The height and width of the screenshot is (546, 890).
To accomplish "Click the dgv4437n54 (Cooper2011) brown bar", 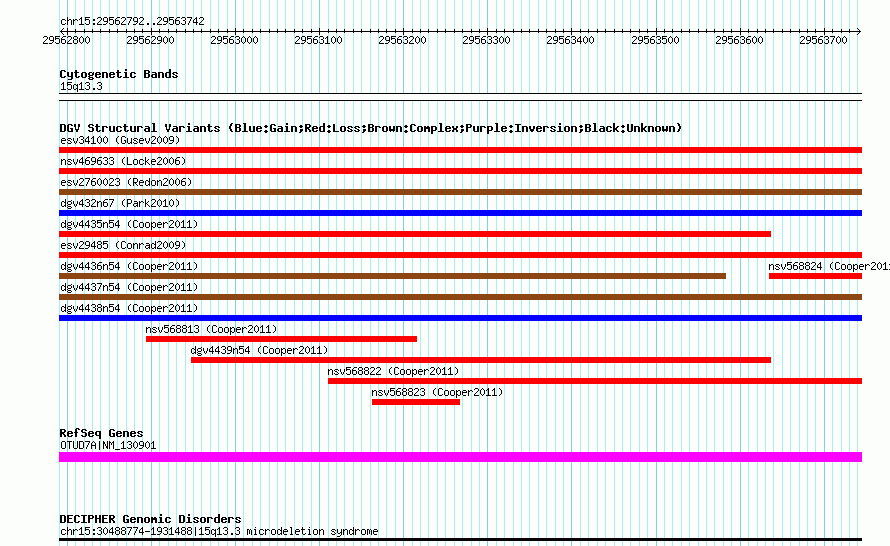I will tap(460, 297).
